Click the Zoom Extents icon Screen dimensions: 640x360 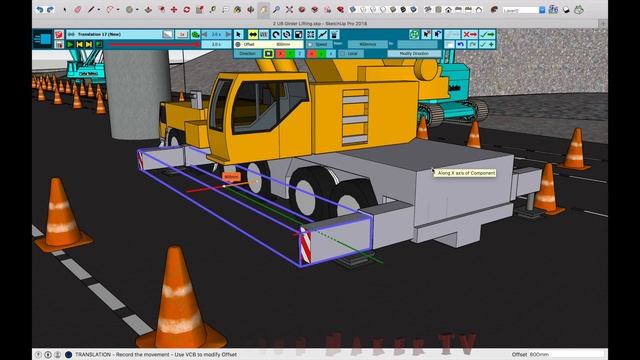[x=289, y=9]
